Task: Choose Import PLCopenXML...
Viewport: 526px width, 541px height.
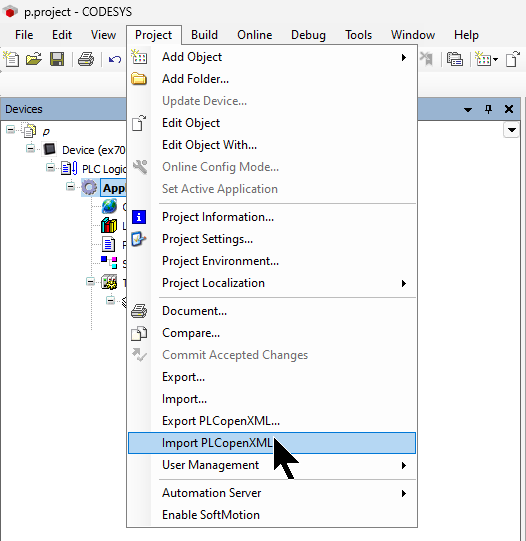Action: click(x=272, y=443)
